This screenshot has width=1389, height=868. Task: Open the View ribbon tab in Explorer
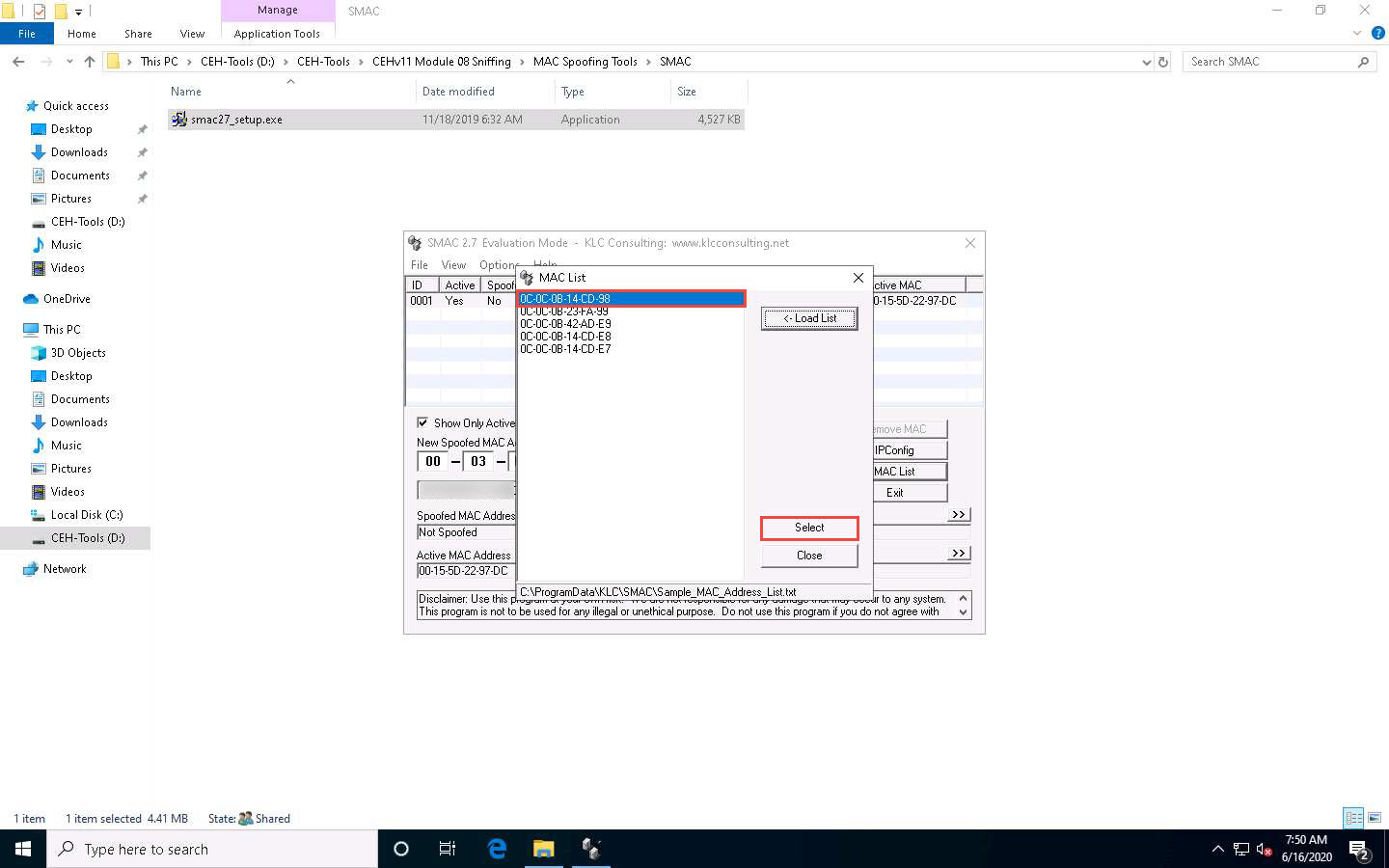click(192, 34)
